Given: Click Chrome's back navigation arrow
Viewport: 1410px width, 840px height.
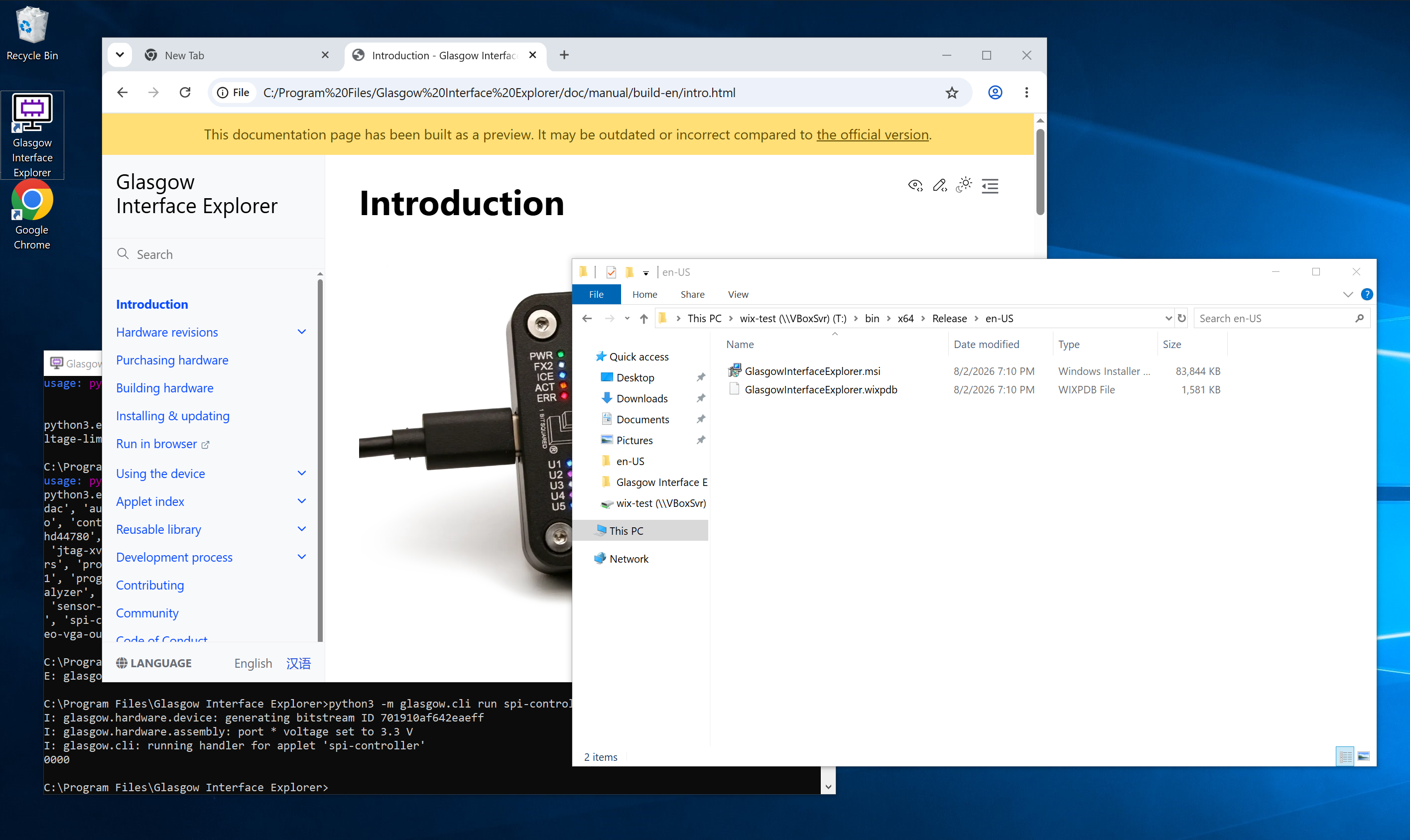Looking at the screenshot, I should 122,92.
